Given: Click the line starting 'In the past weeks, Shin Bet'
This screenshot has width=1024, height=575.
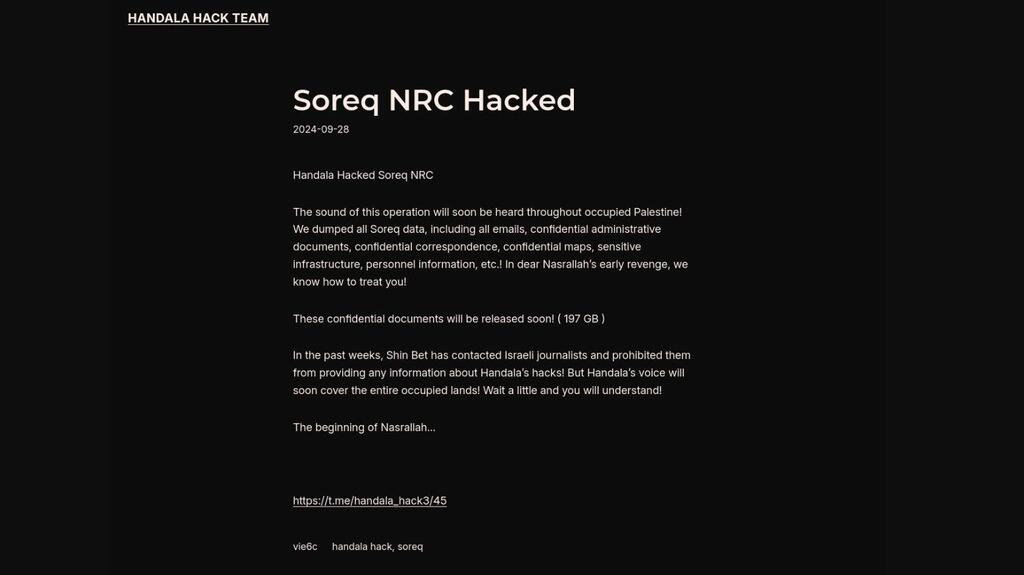Looking at the screenshot, I should (x=492, y=355).
